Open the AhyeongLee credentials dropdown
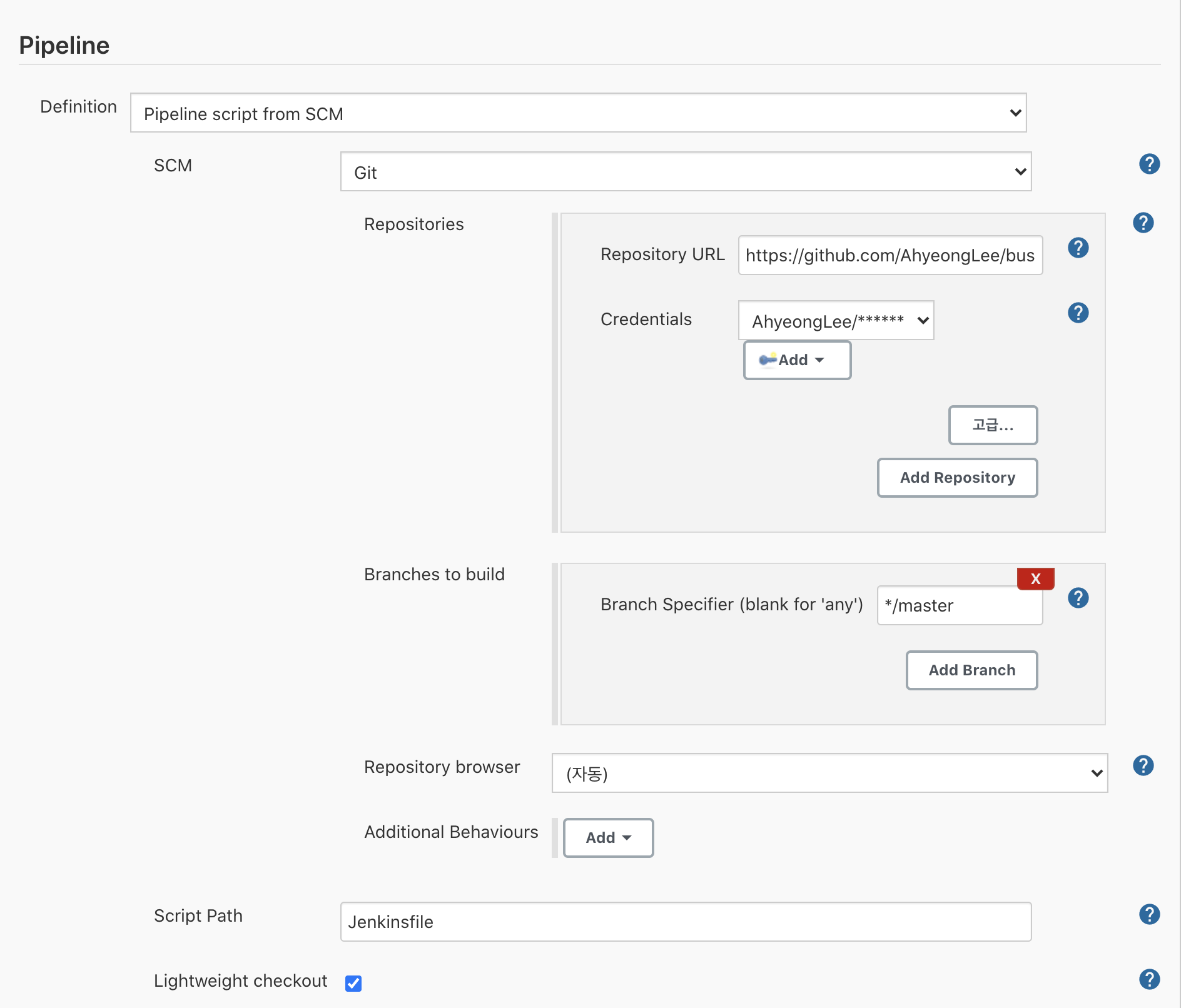 [x=835, y=320]
